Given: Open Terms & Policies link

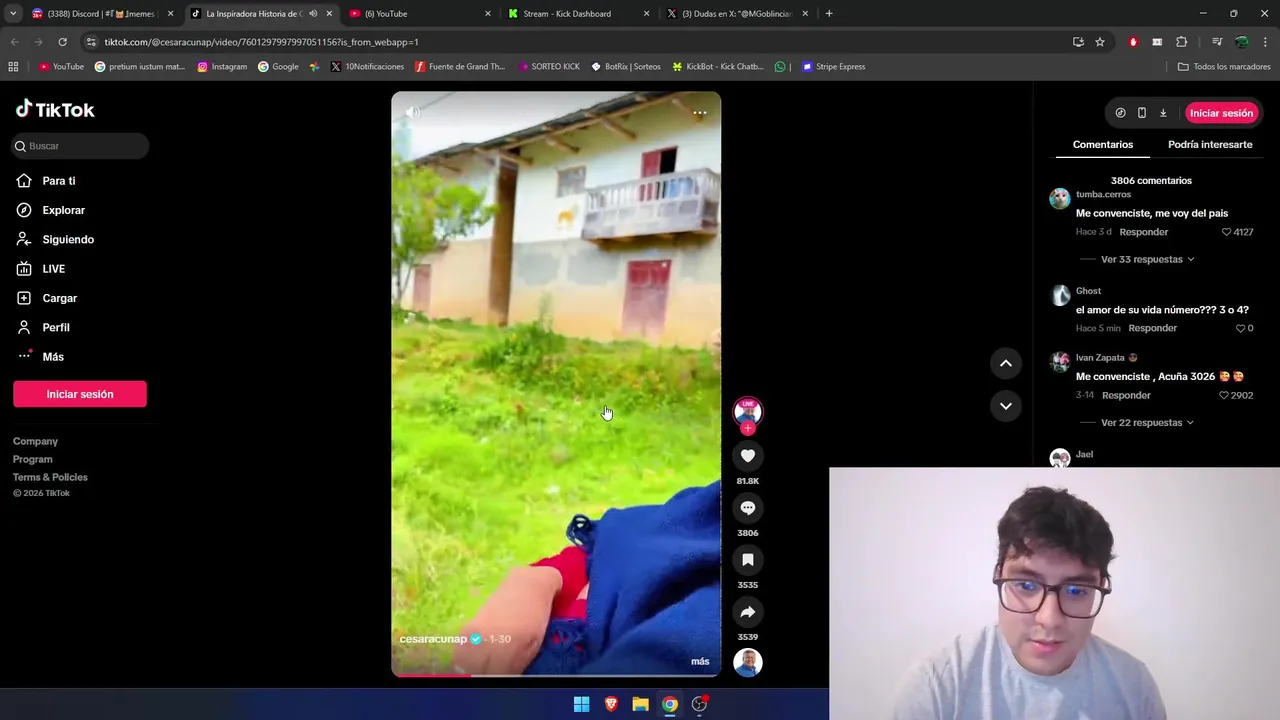Looking at the screenshot, I should [50, 477].
